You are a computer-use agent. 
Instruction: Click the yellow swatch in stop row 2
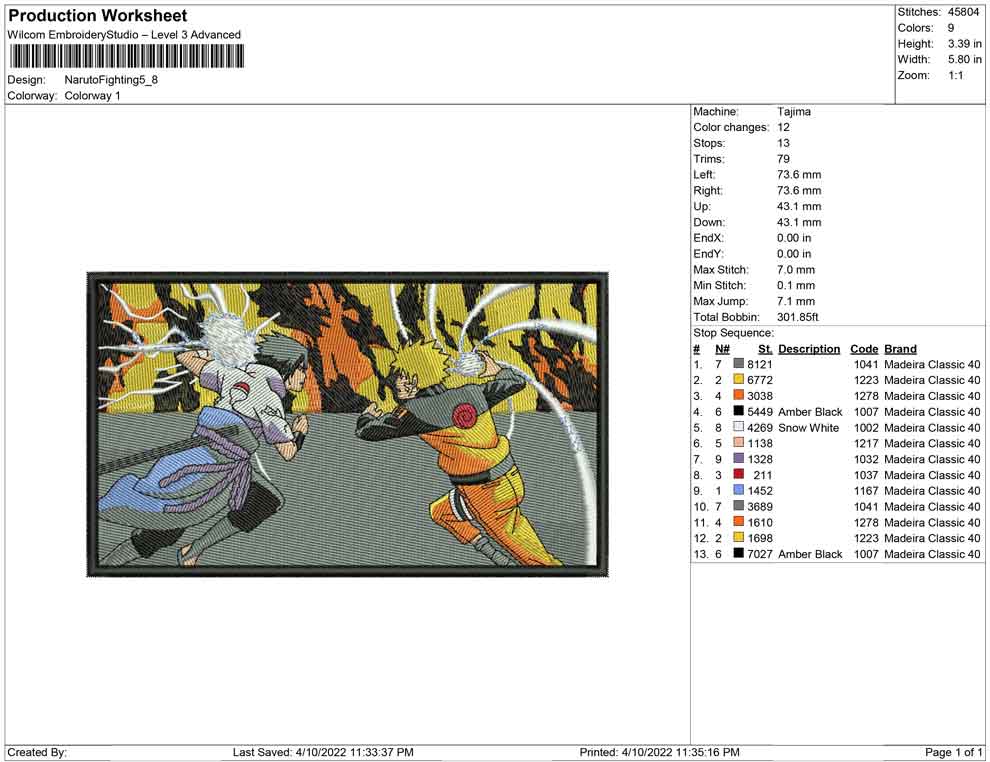tap(738, 379)
